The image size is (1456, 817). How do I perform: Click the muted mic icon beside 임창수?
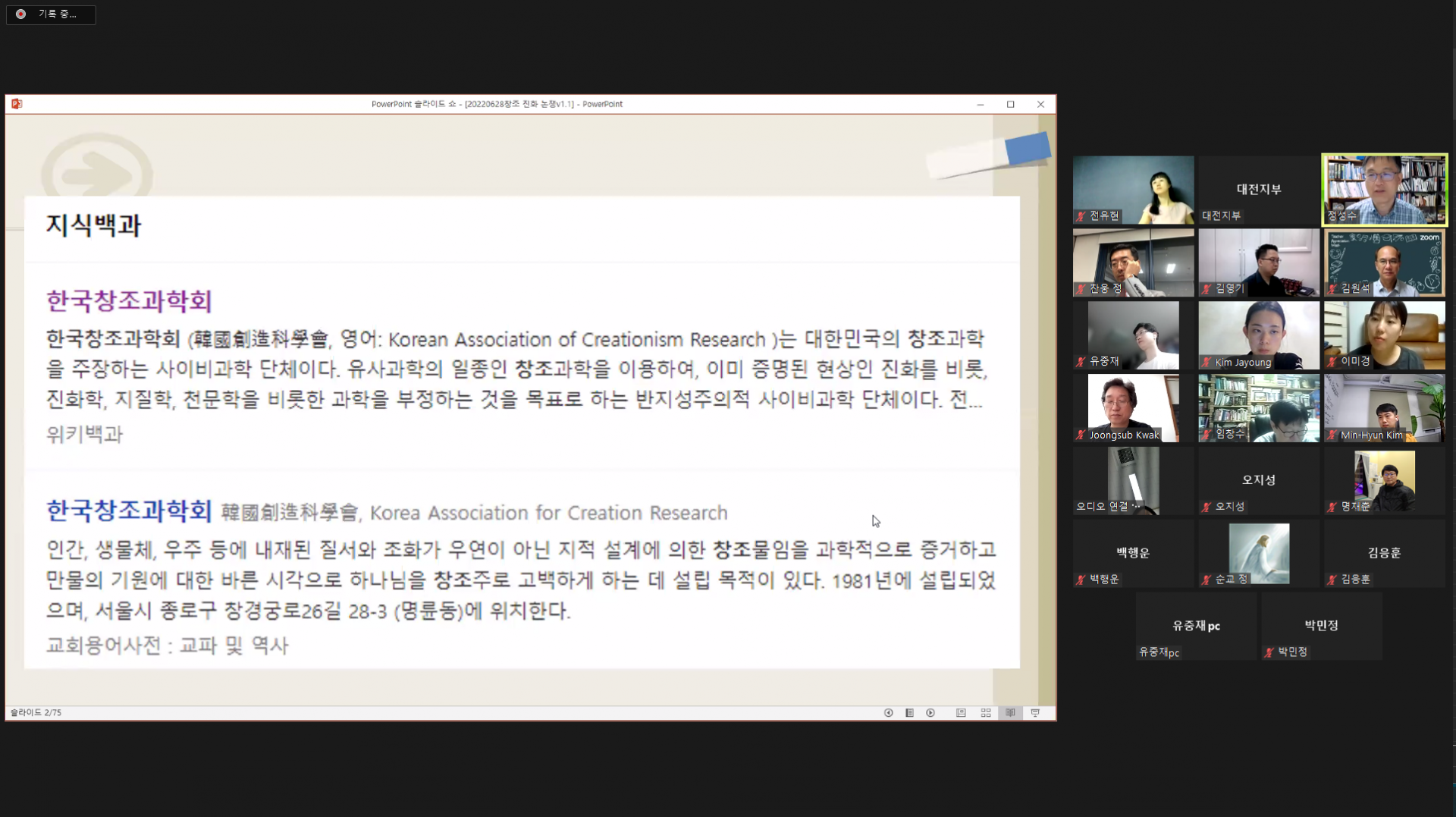coord(1207,435)
